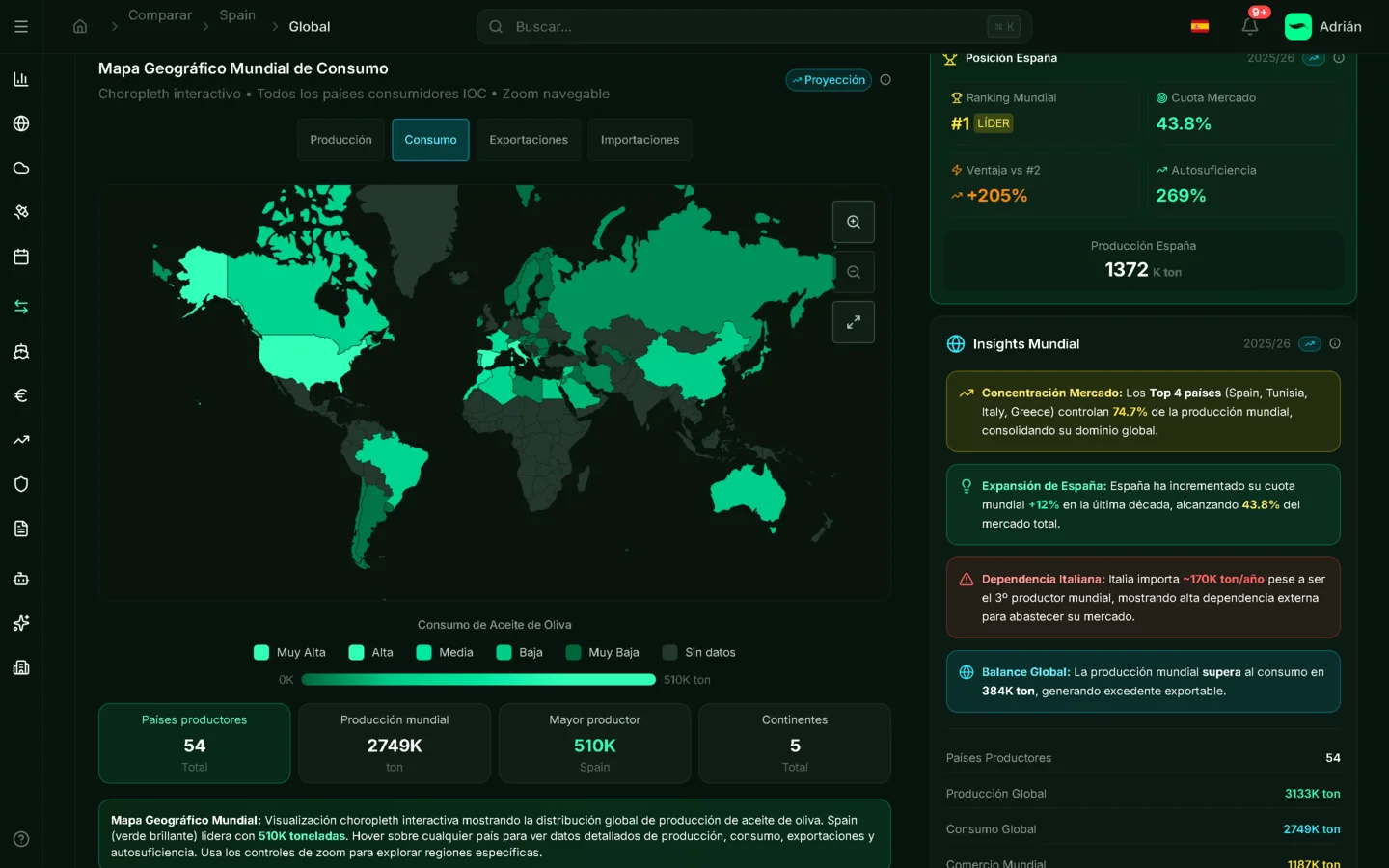Click the Media legend swatch
Image resolution: width=1389 pixels, height=868 pixels.
click(x=423, y=653)
